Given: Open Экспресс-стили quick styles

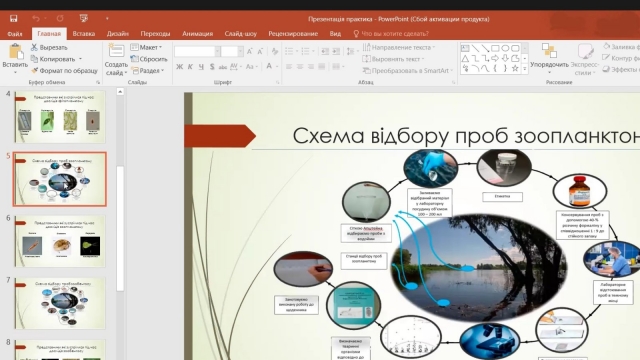Looking at the screenshot, I should point(585,60).
